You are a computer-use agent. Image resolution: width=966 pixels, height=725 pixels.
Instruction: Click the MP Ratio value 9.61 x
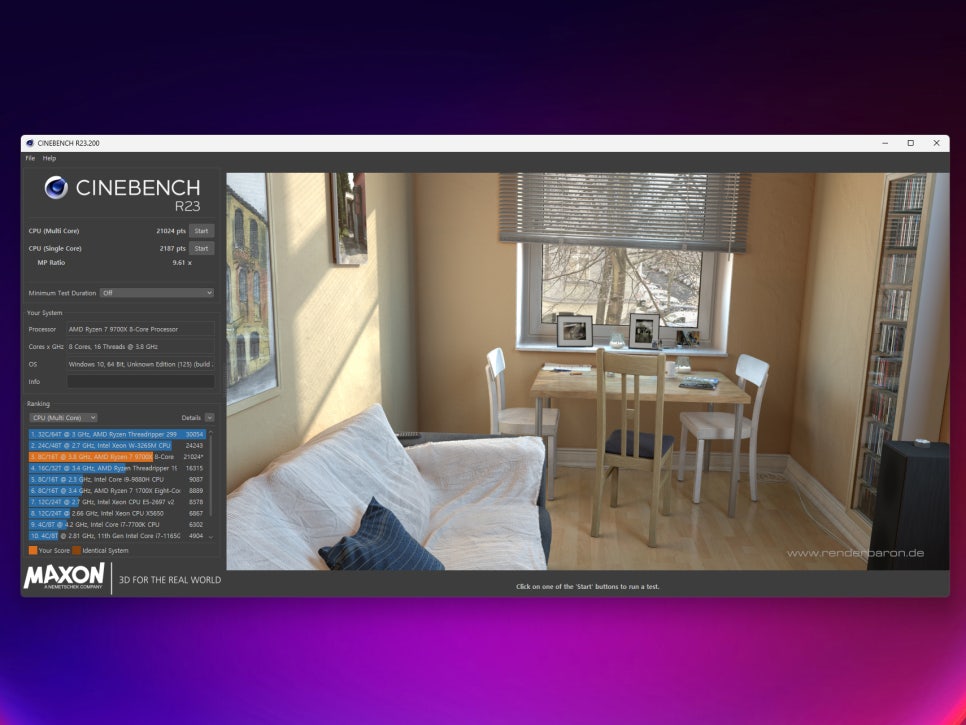click(182, 262)
